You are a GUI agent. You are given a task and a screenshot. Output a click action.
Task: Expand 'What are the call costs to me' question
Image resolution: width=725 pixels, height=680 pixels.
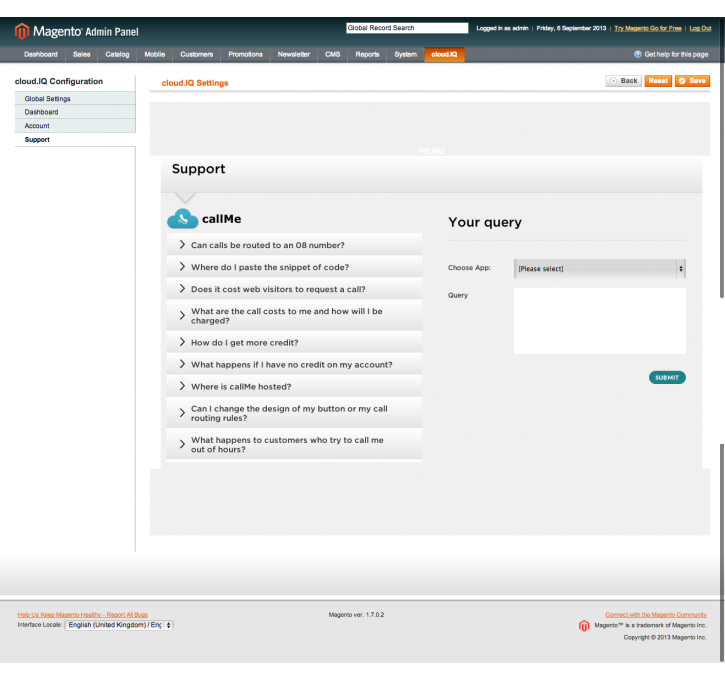[x=294, y=316]
